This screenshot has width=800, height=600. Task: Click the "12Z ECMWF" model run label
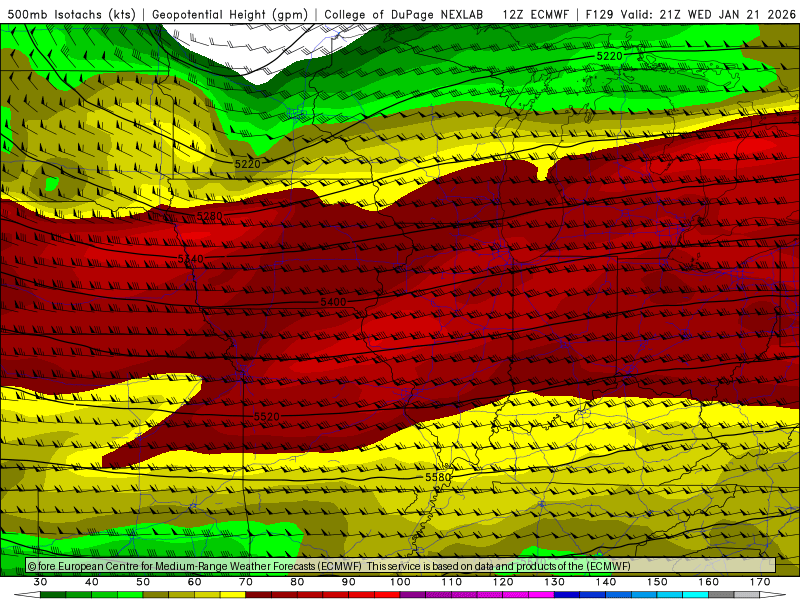535,15
